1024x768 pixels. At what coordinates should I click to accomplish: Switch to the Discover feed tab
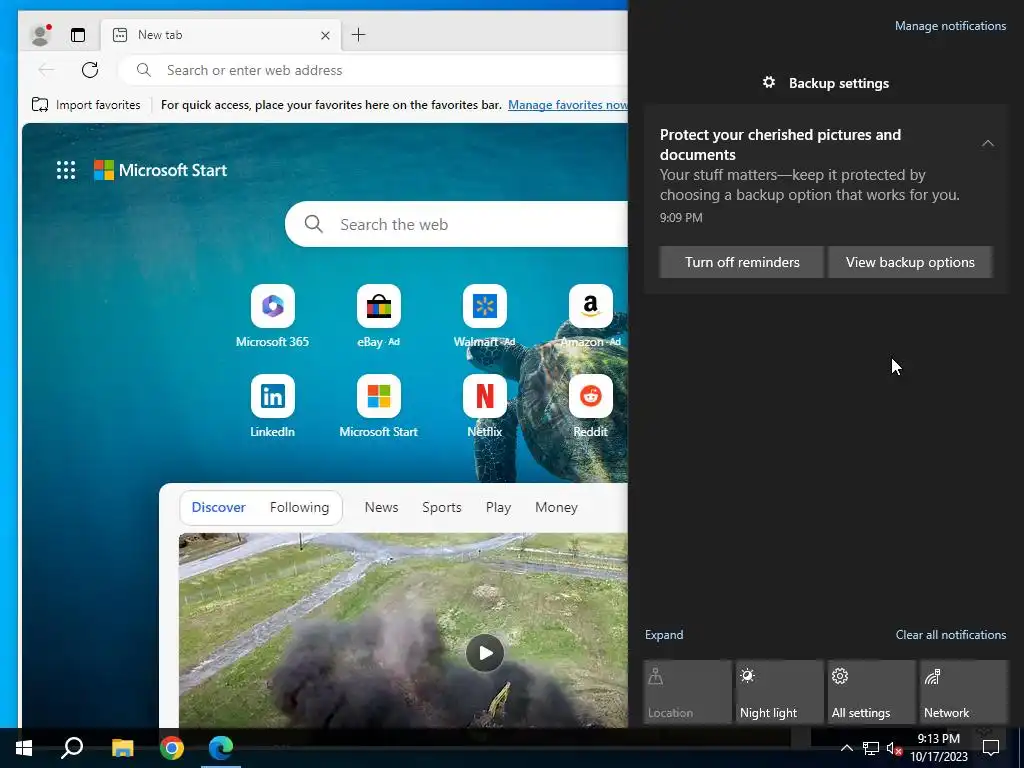click(x=219, y=507)
